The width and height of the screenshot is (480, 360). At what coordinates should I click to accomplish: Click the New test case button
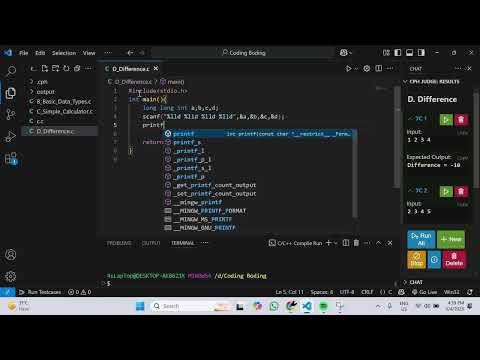click(451, 239)
